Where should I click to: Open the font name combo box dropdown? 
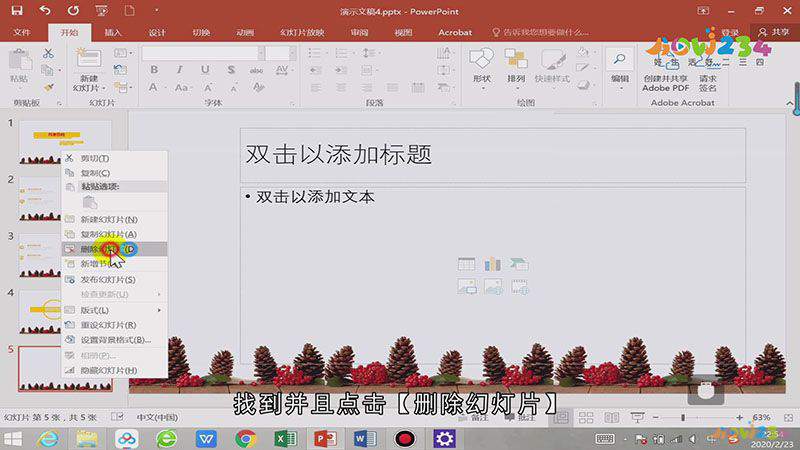(261, 53)
